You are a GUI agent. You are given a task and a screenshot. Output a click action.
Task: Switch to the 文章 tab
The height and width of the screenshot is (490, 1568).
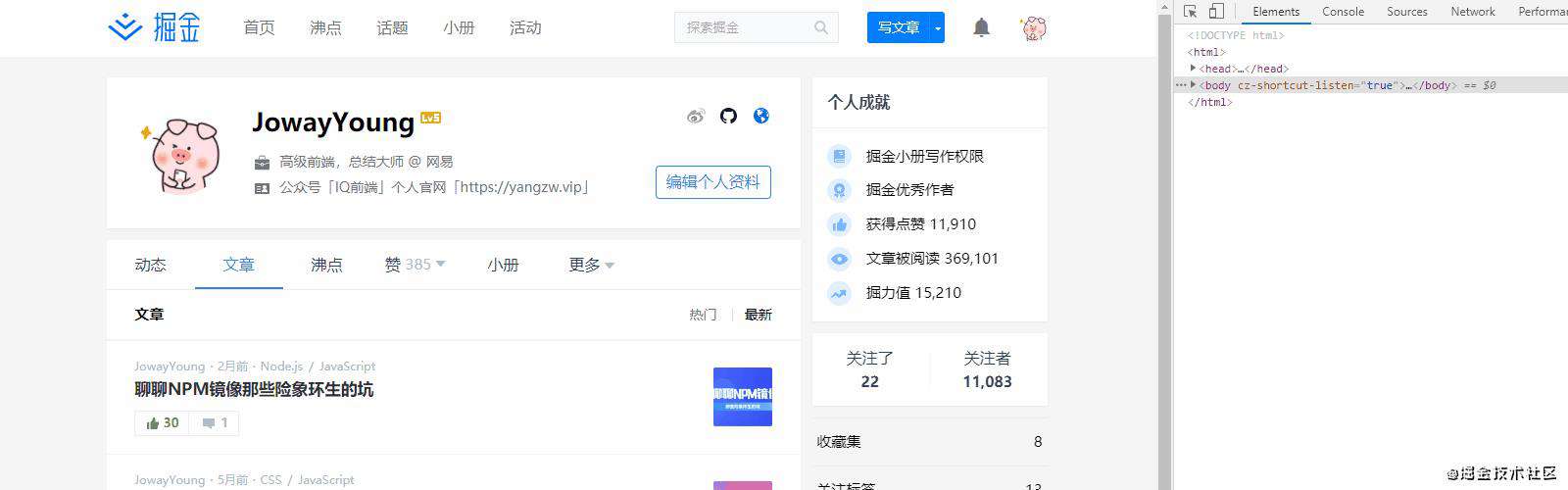coord(238,265)
